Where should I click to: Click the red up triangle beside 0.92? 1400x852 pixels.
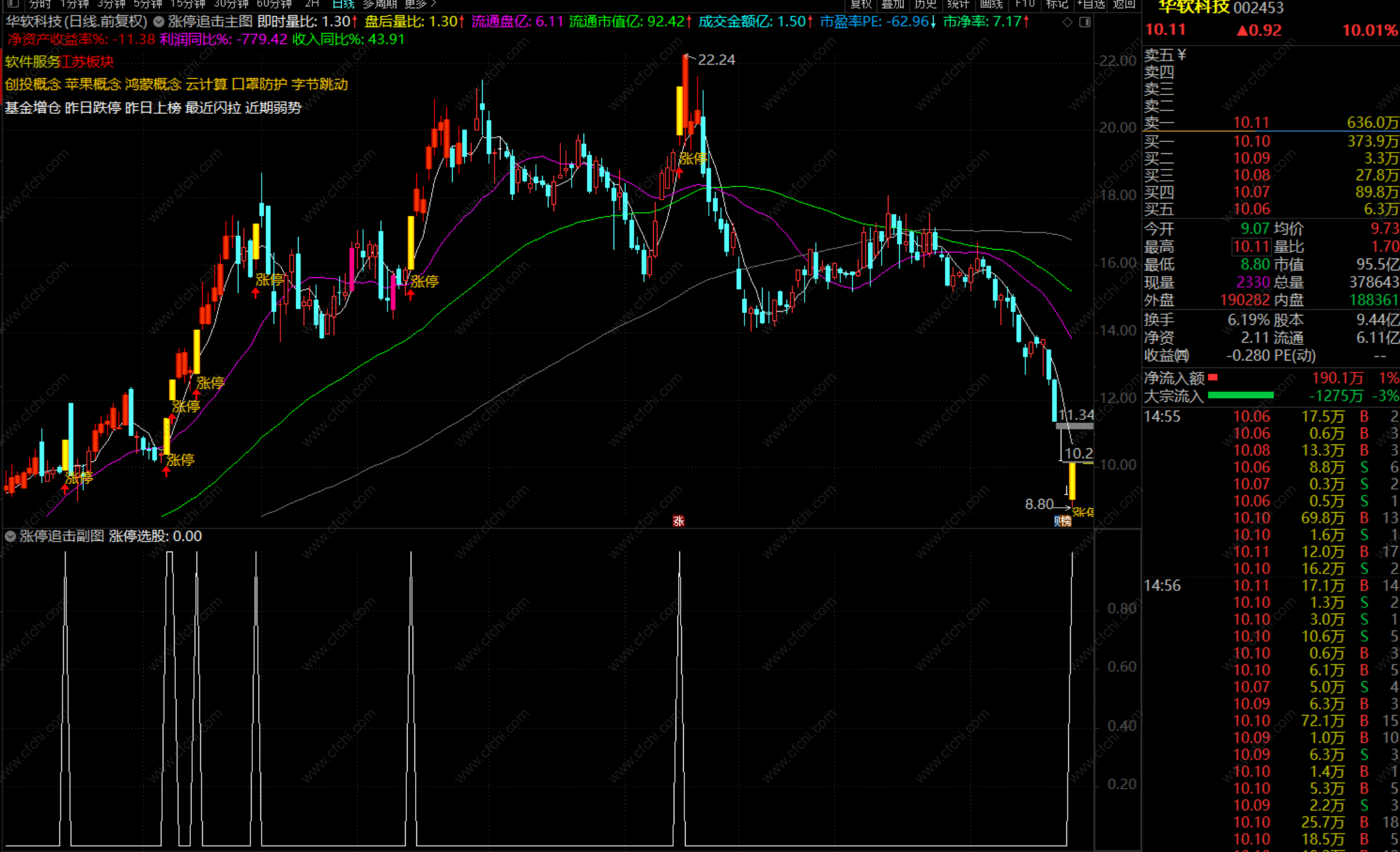pos(1242,31)
